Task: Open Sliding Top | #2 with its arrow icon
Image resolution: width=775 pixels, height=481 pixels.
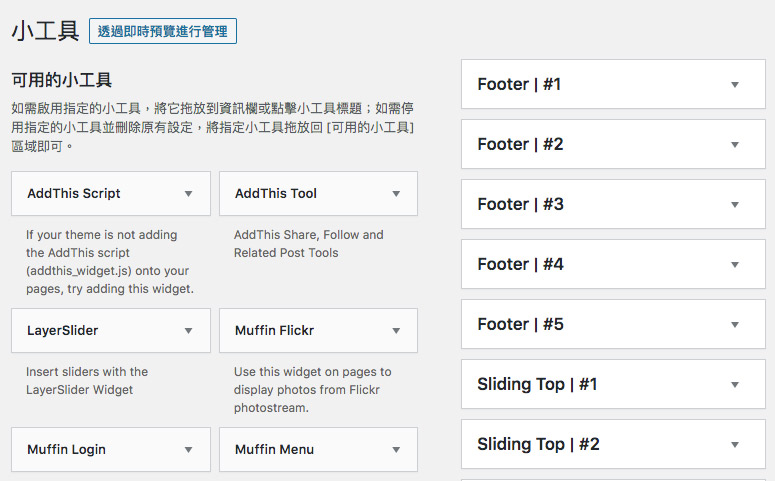Action: pos(735,445)
